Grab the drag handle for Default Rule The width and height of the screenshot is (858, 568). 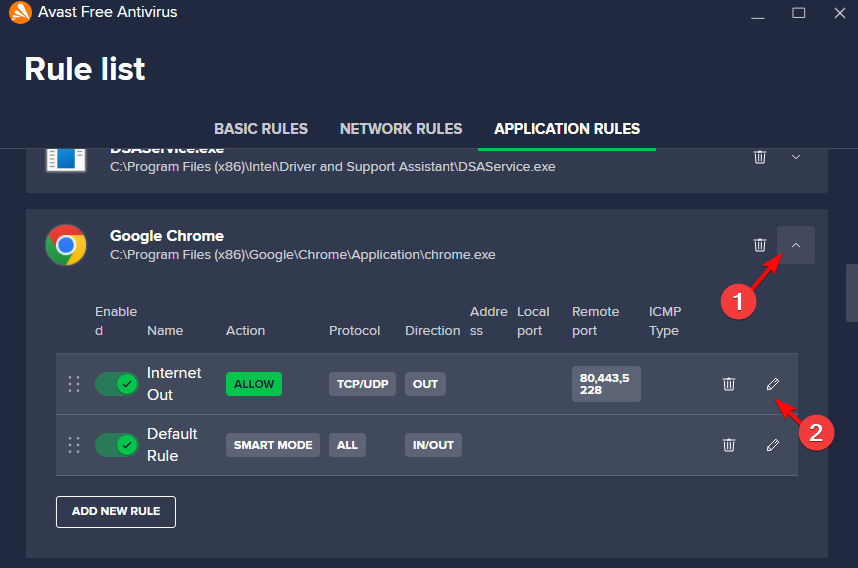point(74,445)
